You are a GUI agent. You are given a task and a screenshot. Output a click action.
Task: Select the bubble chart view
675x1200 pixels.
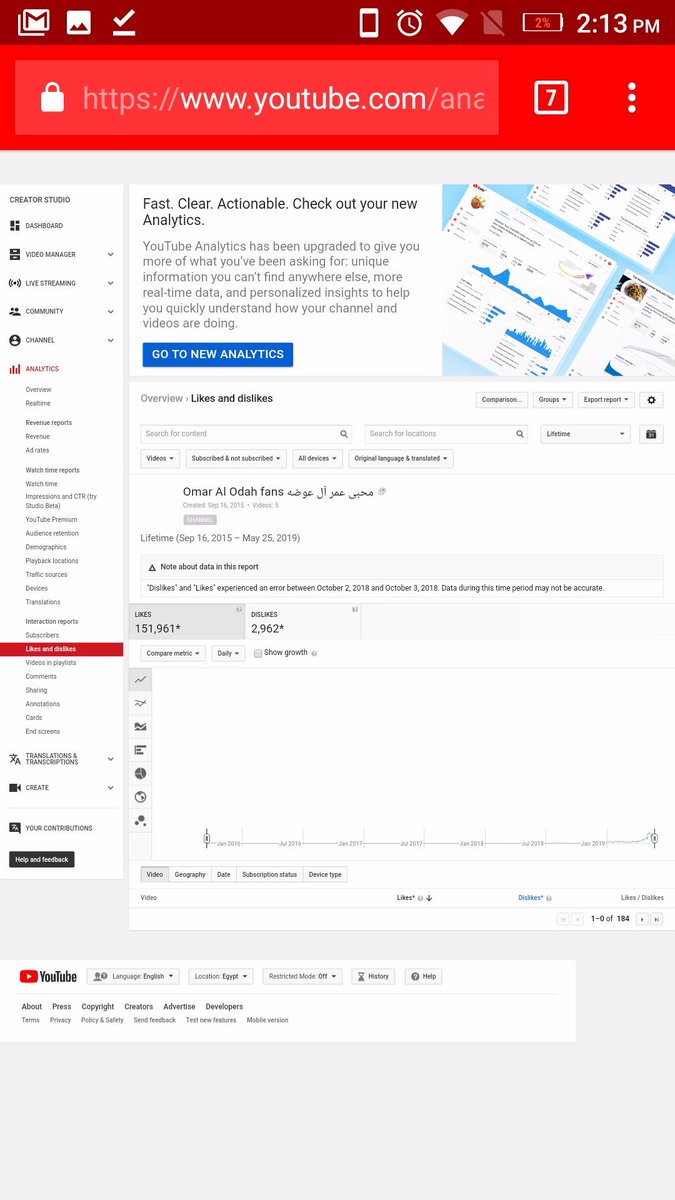point(140,820)
